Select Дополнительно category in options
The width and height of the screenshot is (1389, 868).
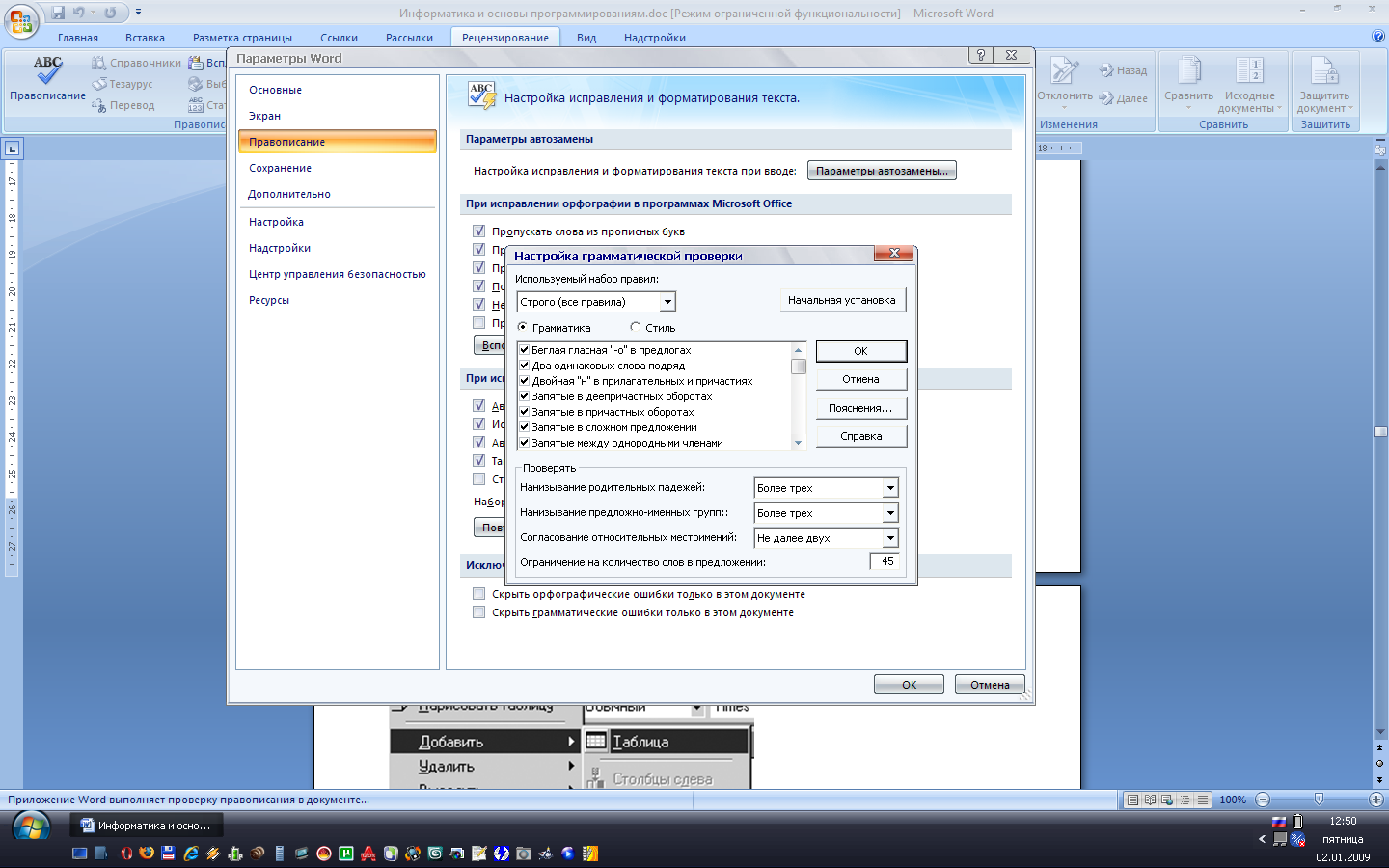(337, 194)
